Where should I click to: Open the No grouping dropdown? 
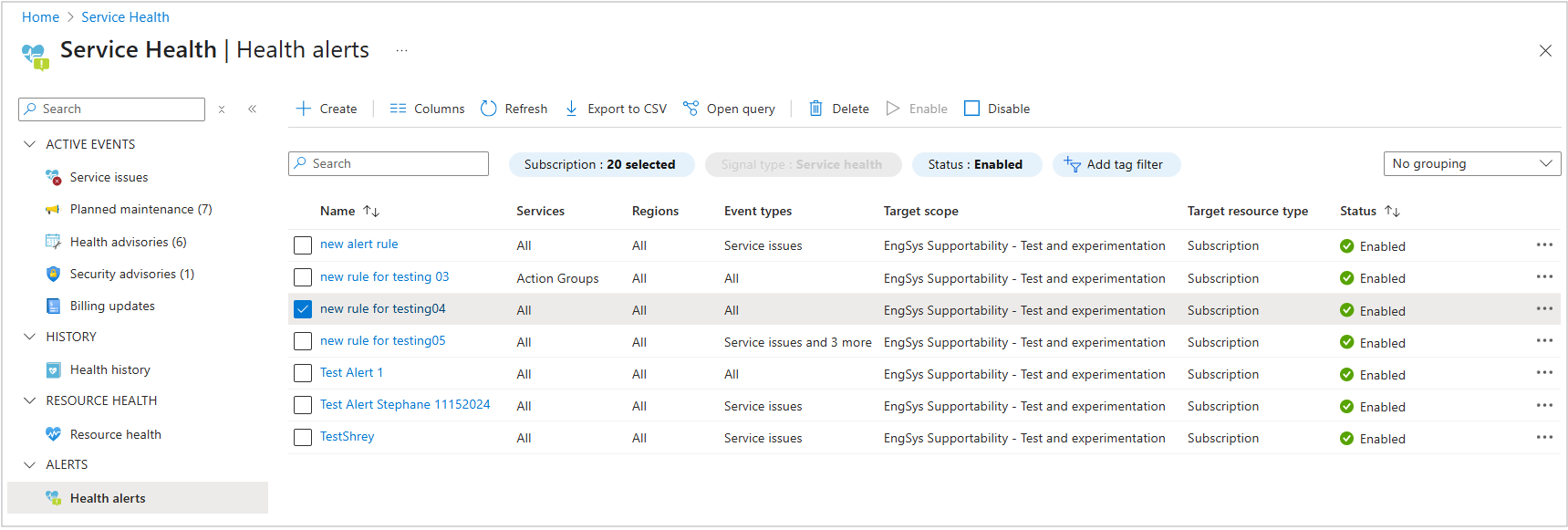[x=1471, y=163]
